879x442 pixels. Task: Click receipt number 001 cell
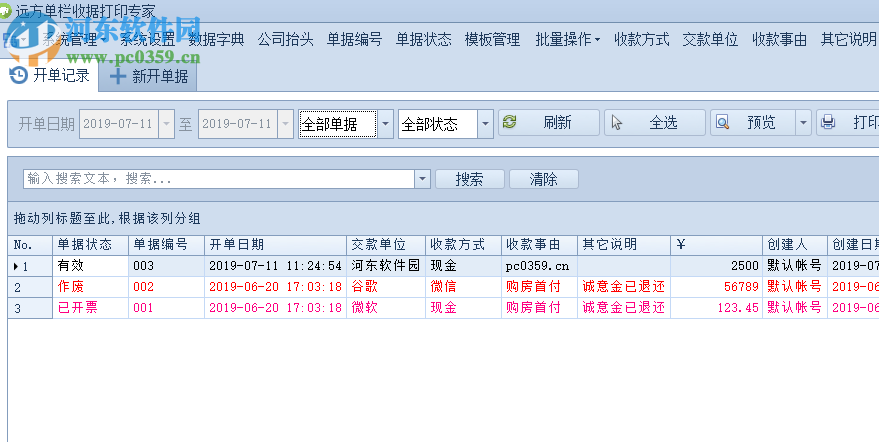pos(166,307)
